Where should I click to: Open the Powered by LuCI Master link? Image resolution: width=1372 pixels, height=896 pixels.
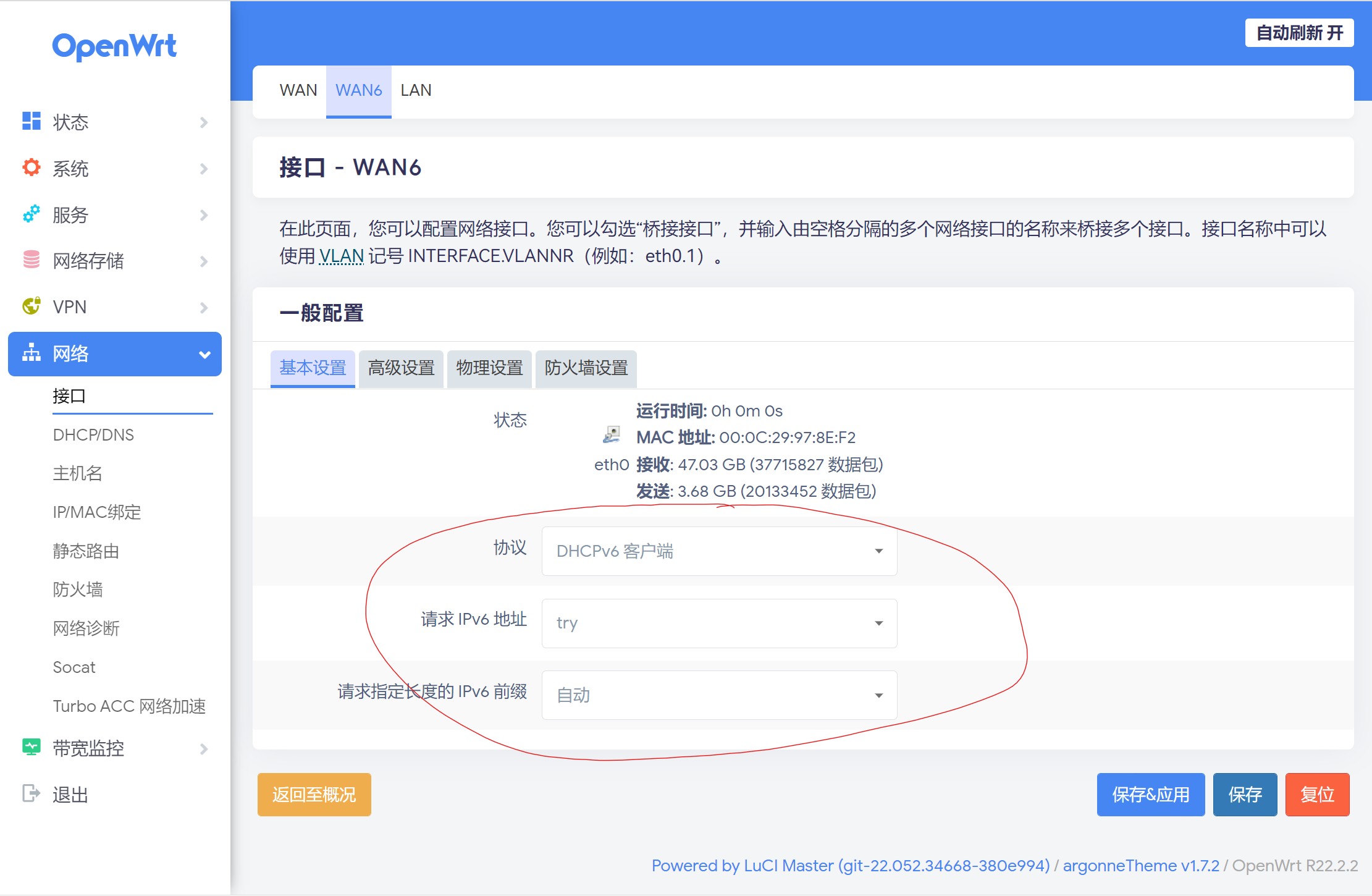coord(851,866)
